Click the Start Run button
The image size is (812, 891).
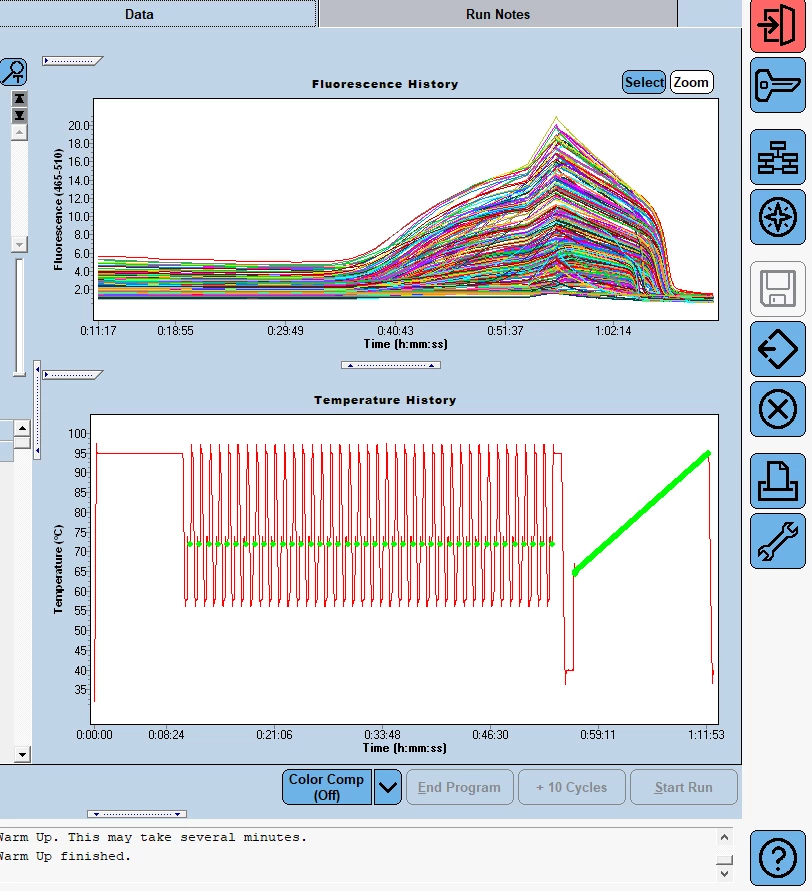[x=683, y=787]
